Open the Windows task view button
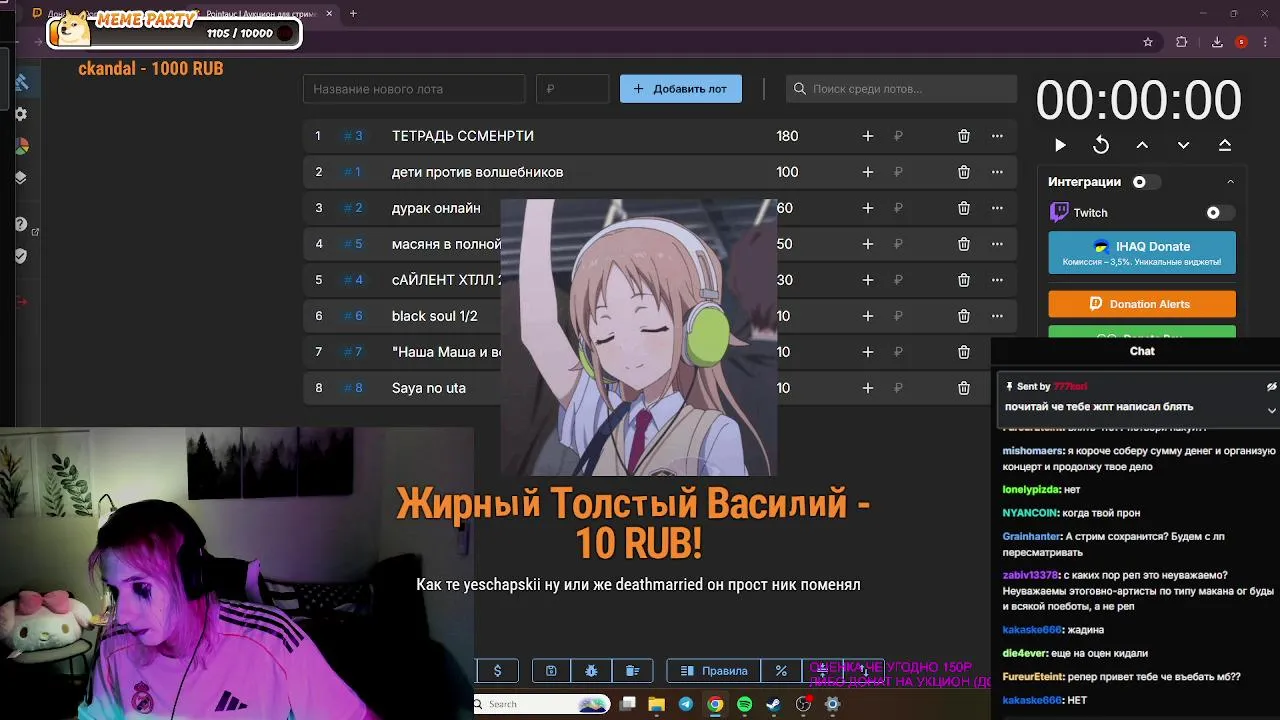This screenshot has width=1280, height=720. tap(627, 704)
